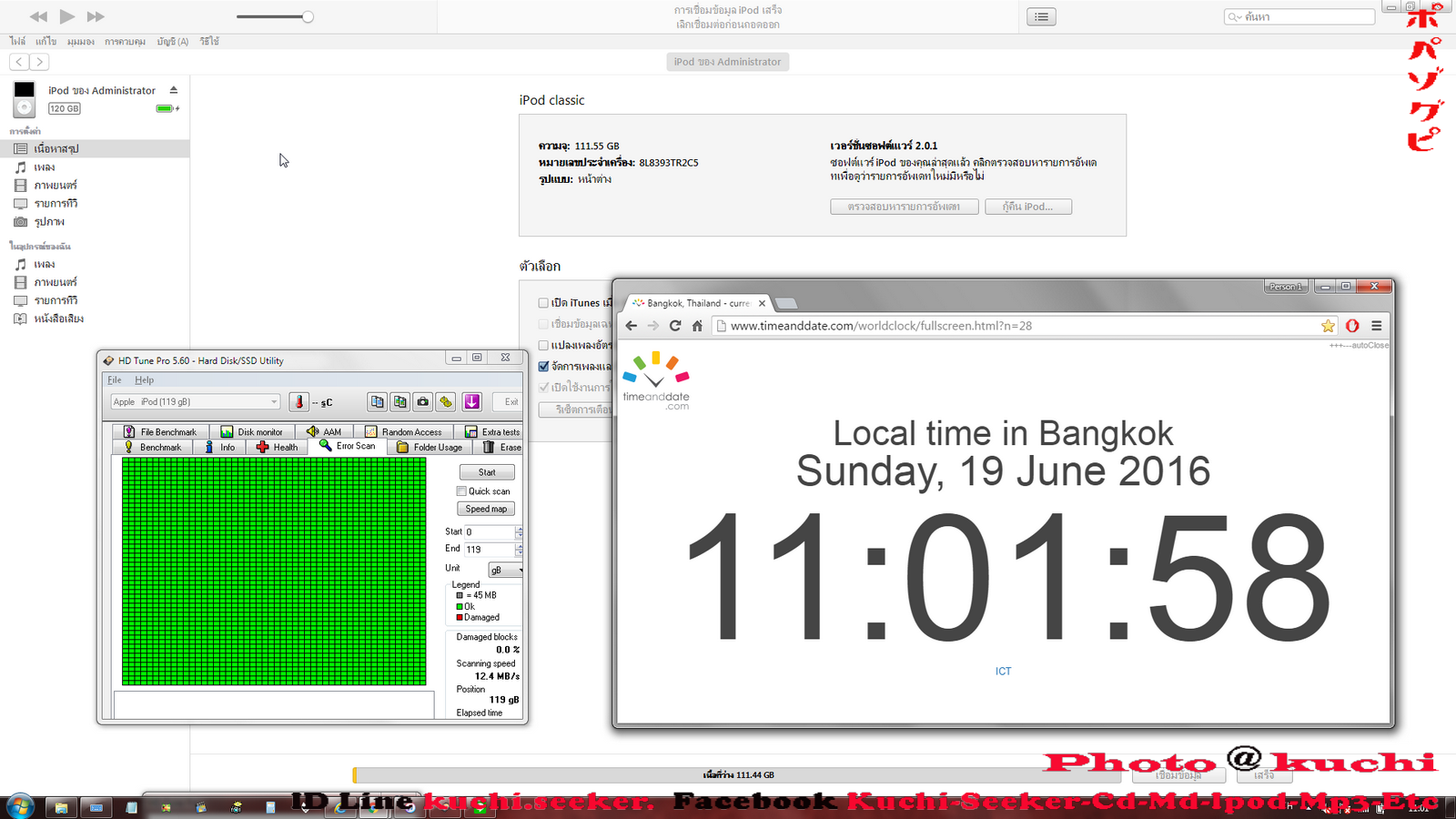This screenshot has width=1456, height=819.
Task: Switch to the Folder Usage tab
Action: (x=430, y=448)
